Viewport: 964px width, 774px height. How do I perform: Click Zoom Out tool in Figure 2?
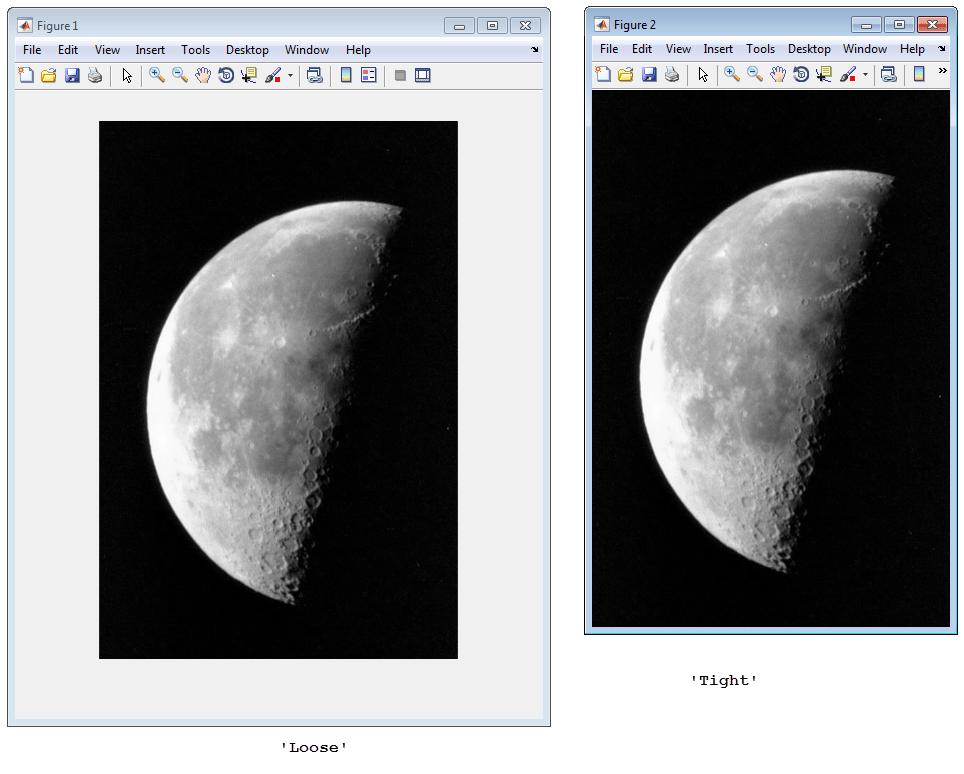pyautogui.click(x=755, y=74)
